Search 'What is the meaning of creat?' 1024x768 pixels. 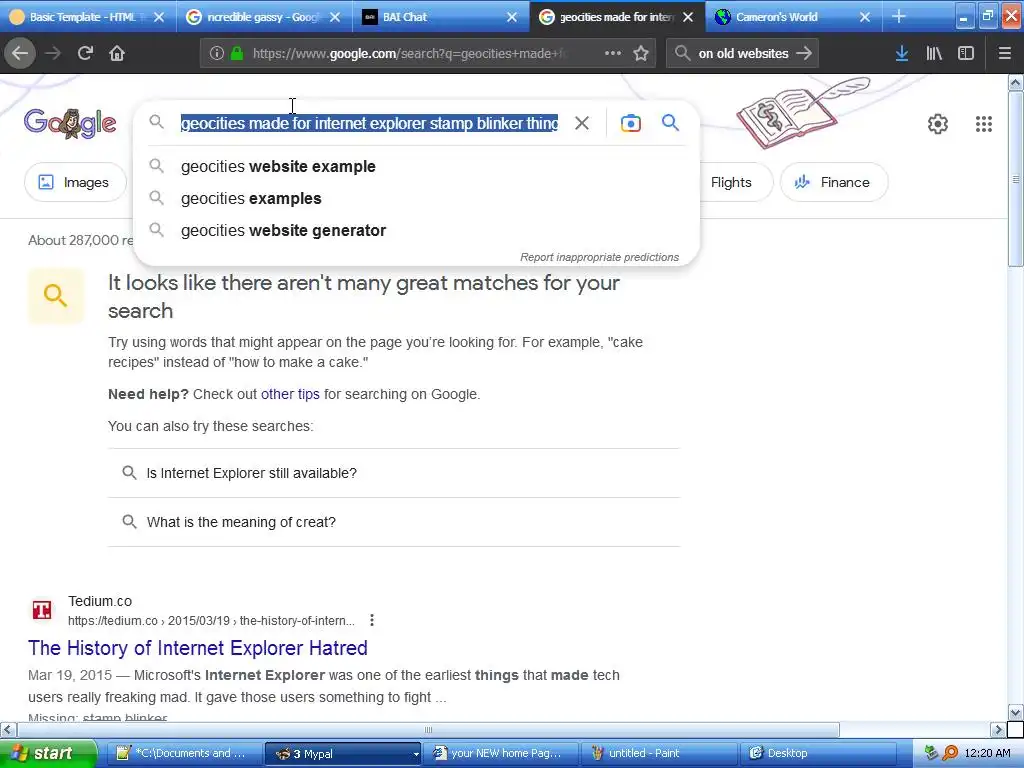[394, 522]
